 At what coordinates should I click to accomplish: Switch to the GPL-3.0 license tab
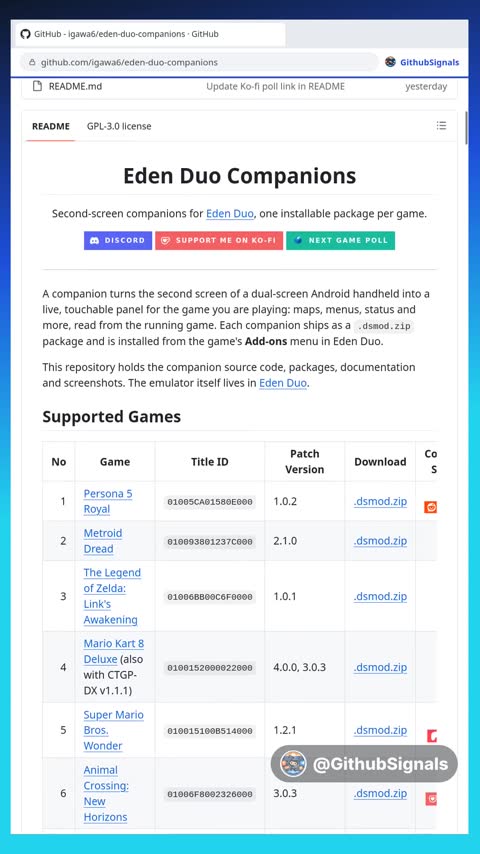[x=119, y=126]
